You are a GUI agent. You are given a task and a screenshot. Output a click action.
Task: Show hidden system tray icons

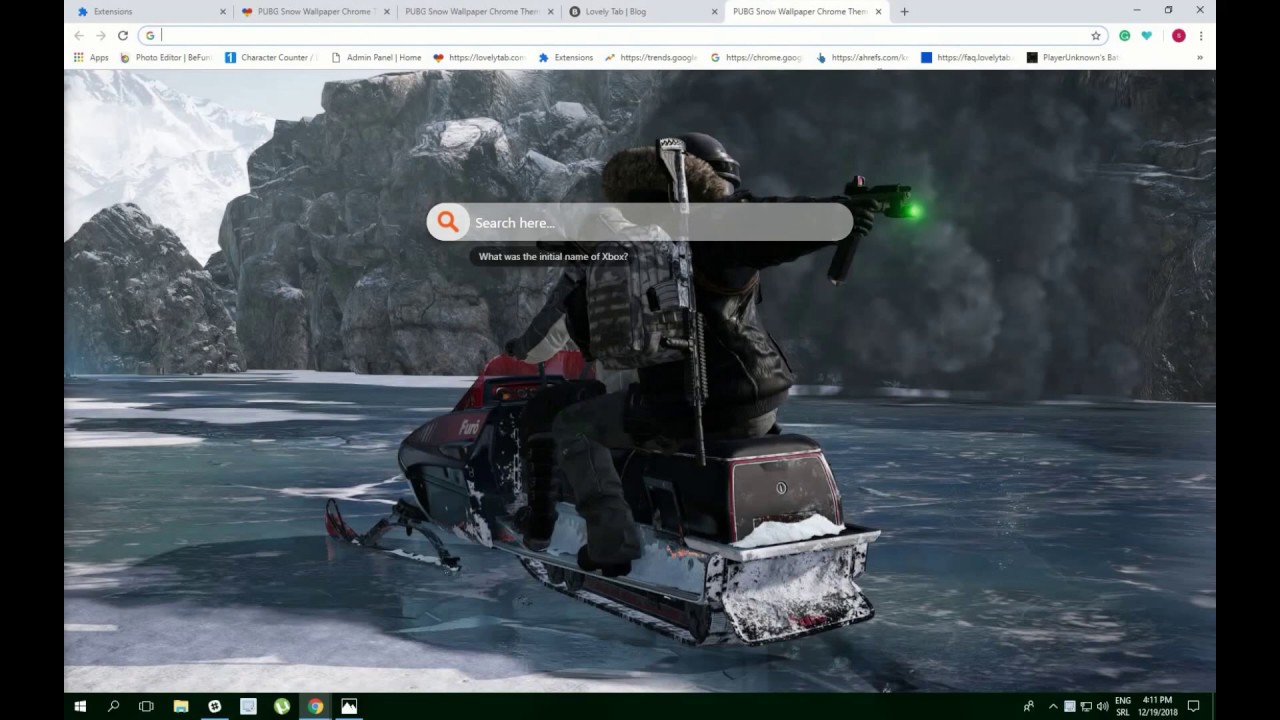1053,706
